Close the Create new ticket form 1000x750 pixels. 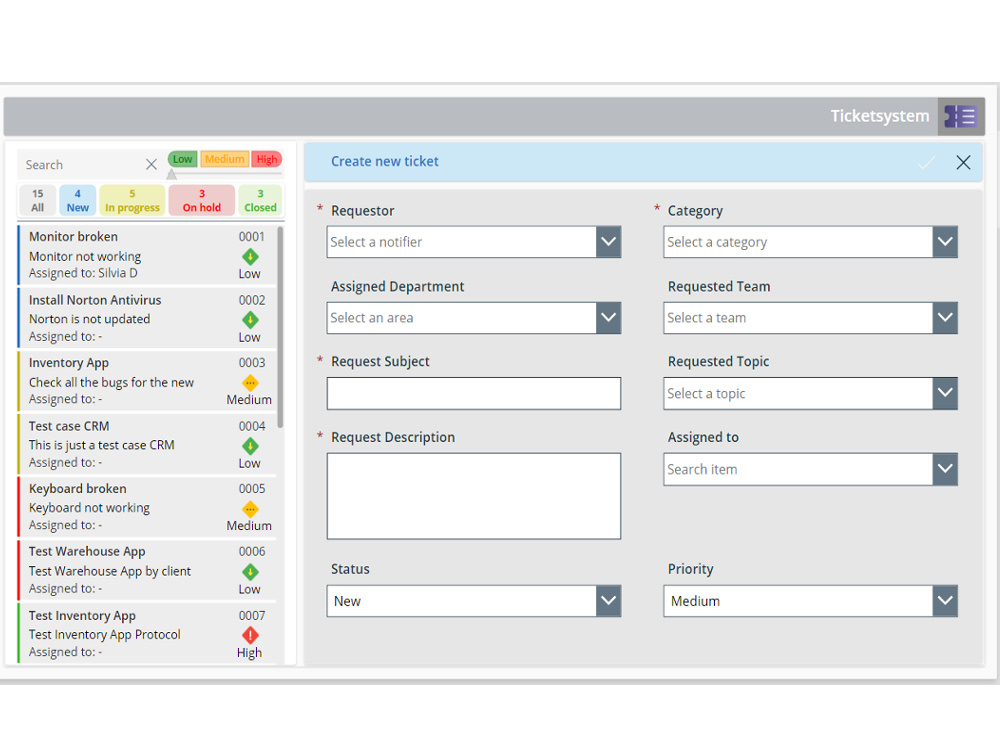(963, 162)
